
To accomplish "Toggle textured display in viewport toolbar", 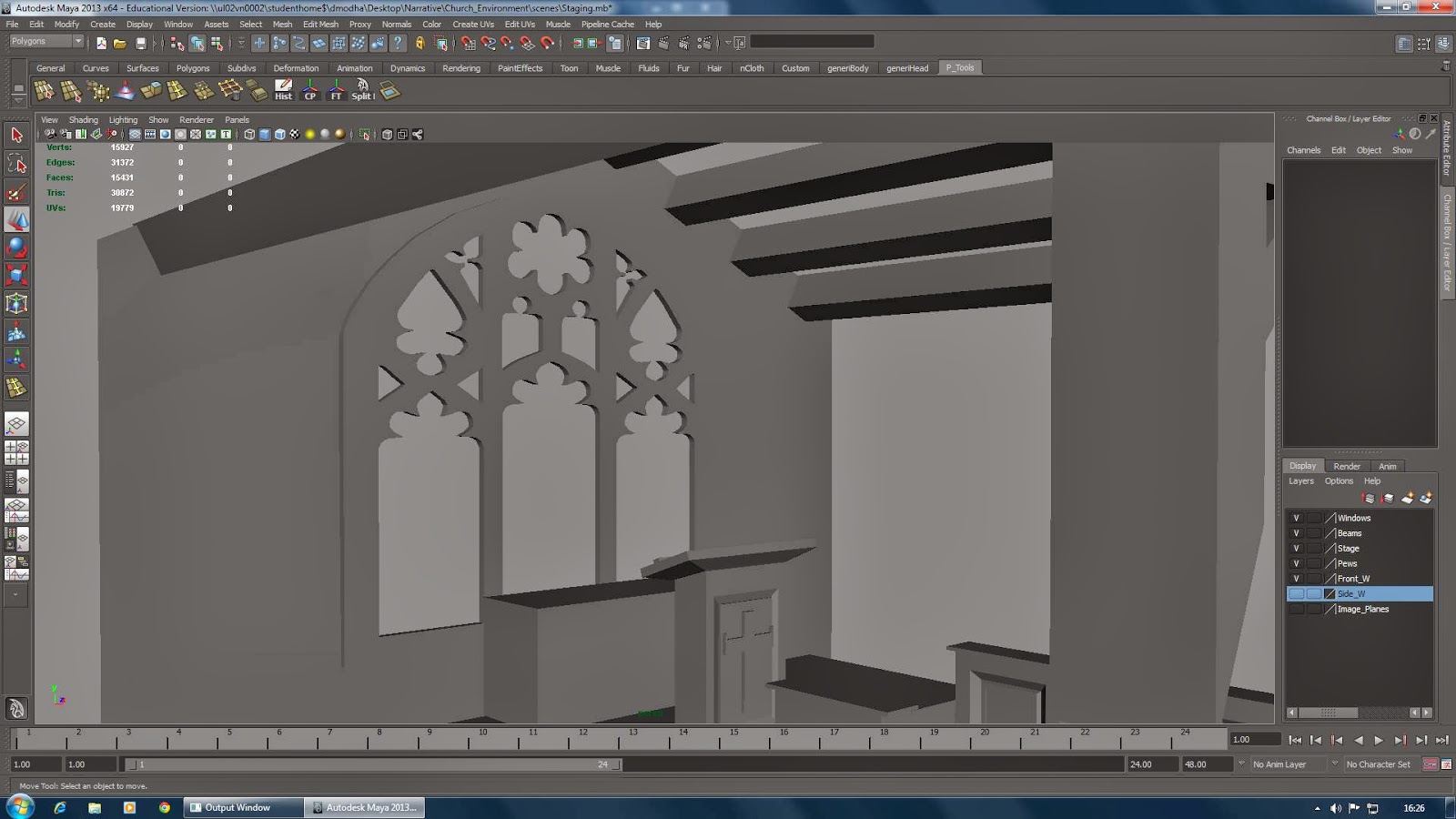I will (x=295, y=135).
